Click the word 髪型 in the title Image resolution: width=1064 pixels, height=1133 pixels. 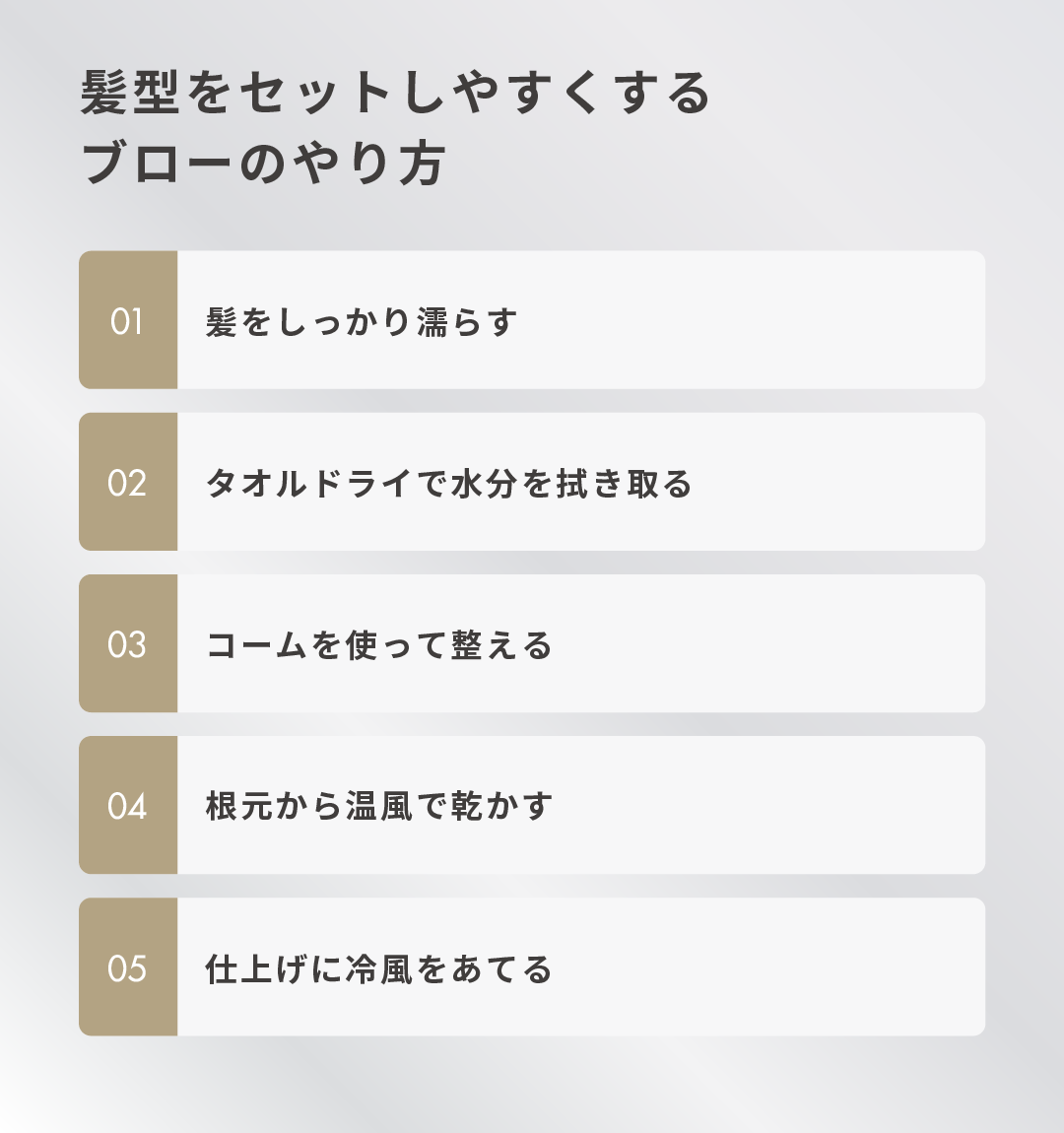tap(131, 96)
